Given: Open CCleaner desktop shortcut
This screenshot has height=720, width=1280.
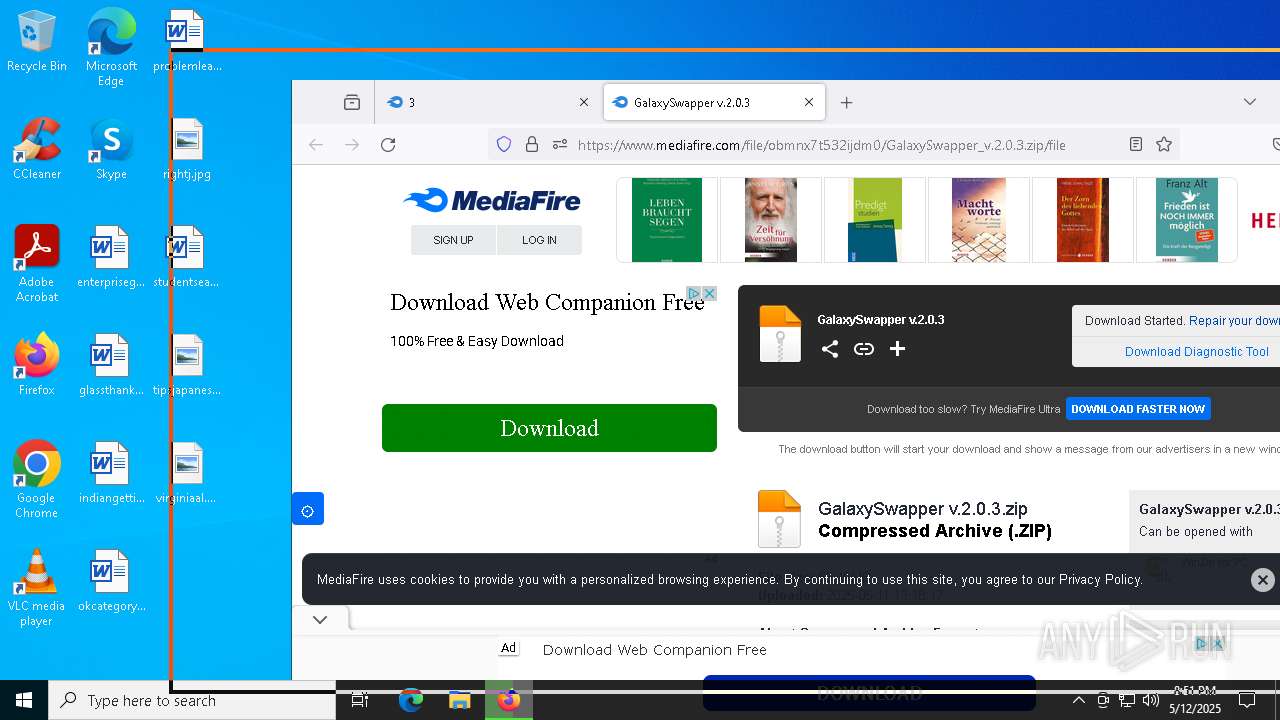Looking at the screenshot, I should (x=37, y=150).
